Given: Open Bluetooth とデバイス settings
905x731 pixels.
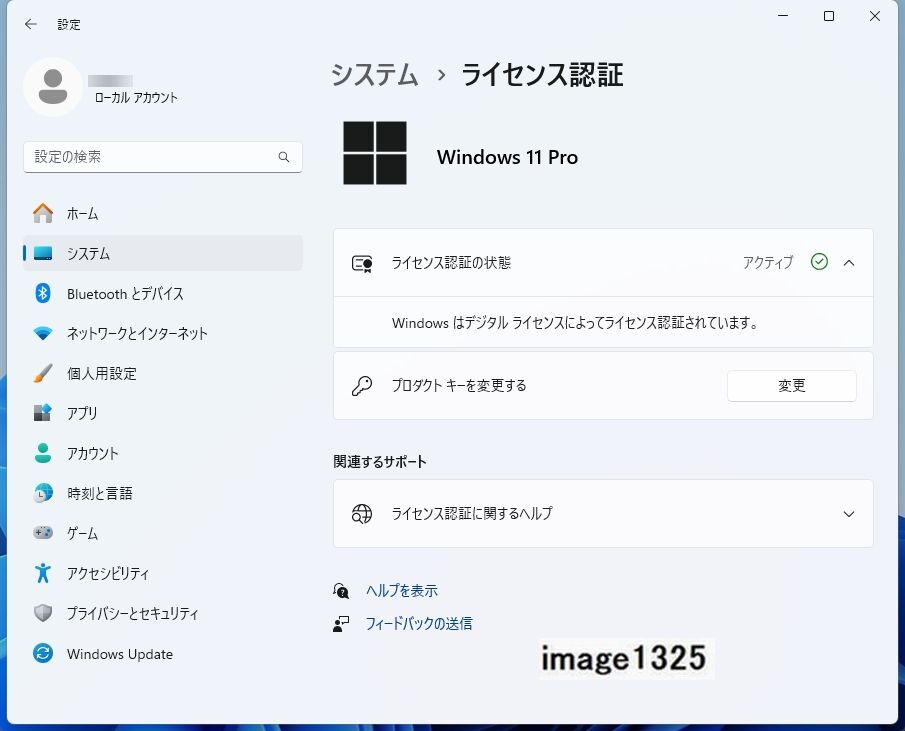Looking at the screenshot, I should pos(163,293).
